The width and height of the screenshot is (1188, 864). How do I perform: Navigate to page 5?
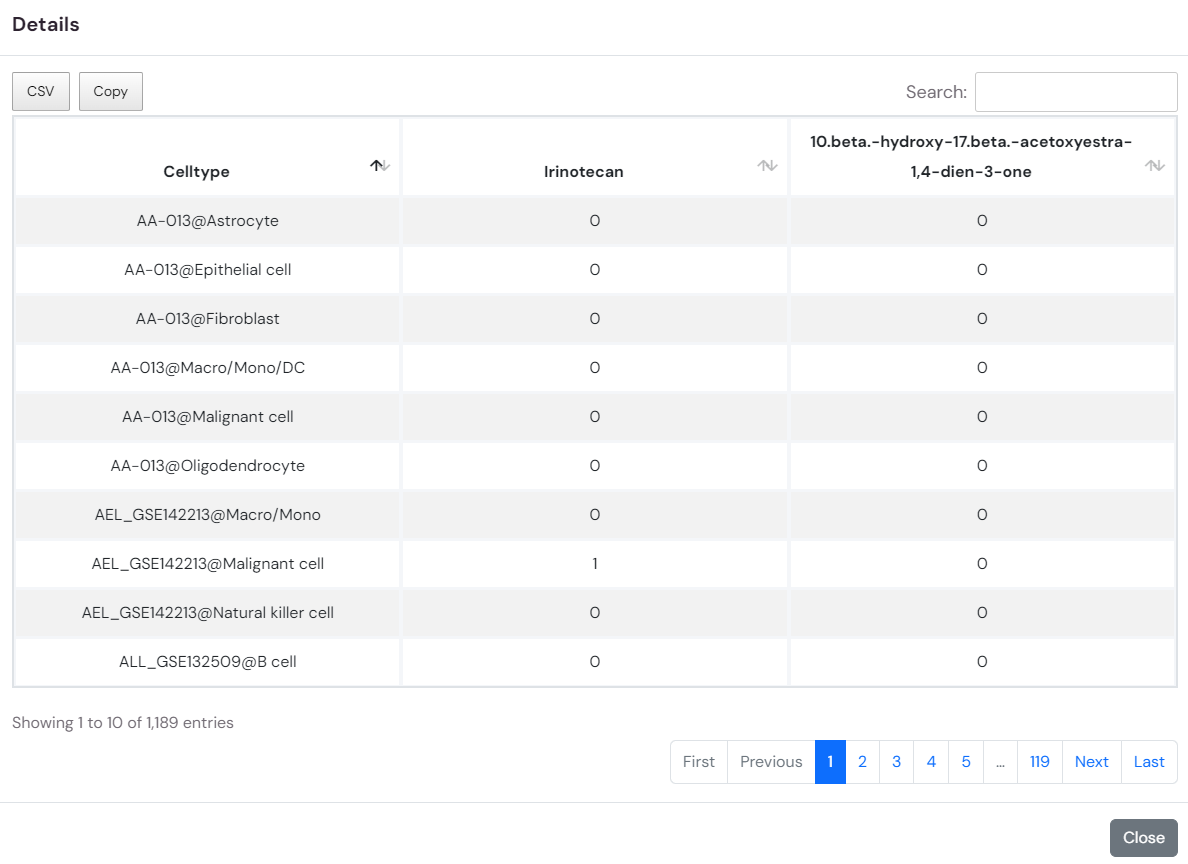pyautogui.click(x=966, y=762)
